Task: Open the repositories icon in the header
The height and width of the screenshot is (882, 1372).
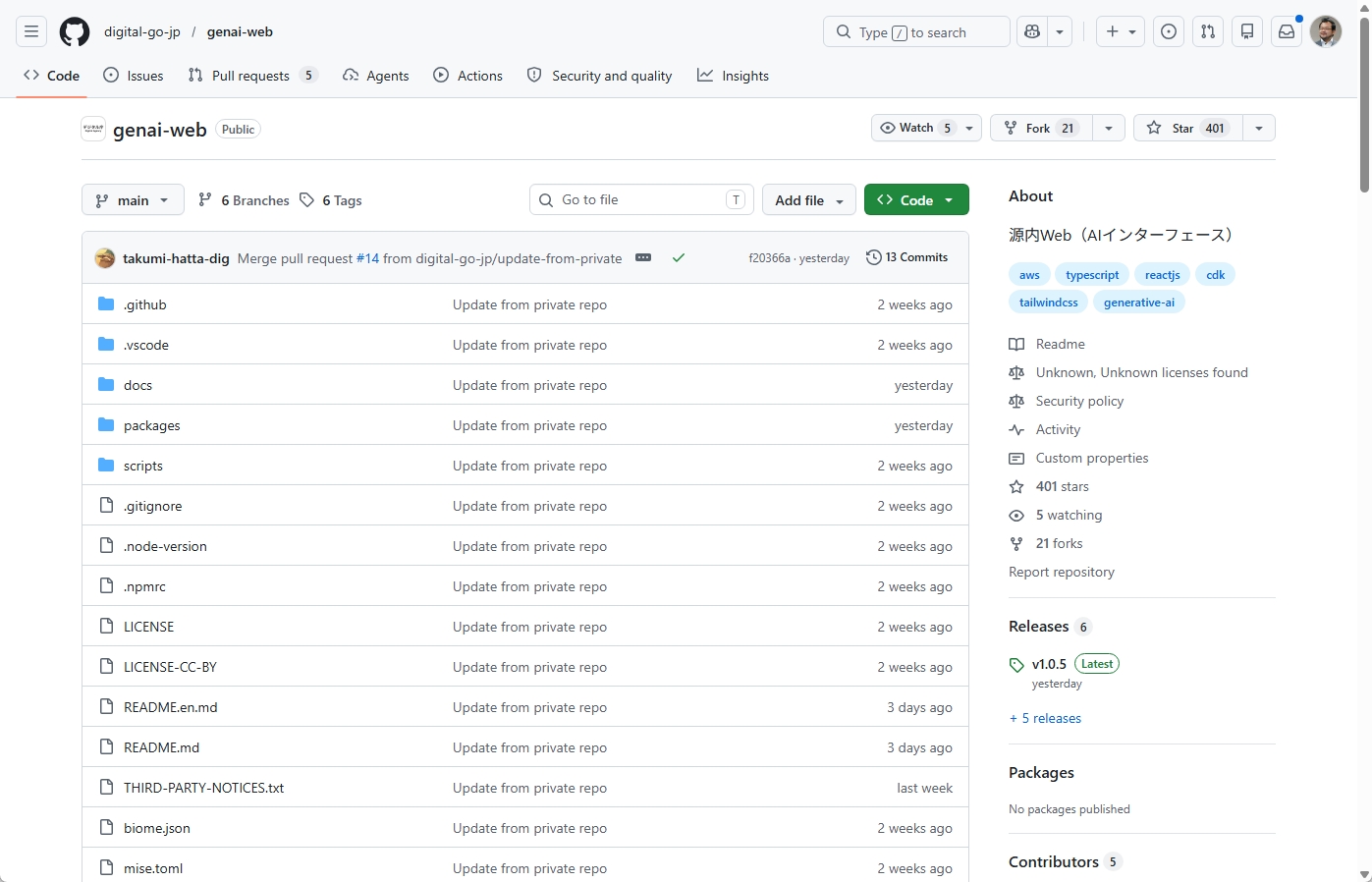Action: click(1247, 31)
